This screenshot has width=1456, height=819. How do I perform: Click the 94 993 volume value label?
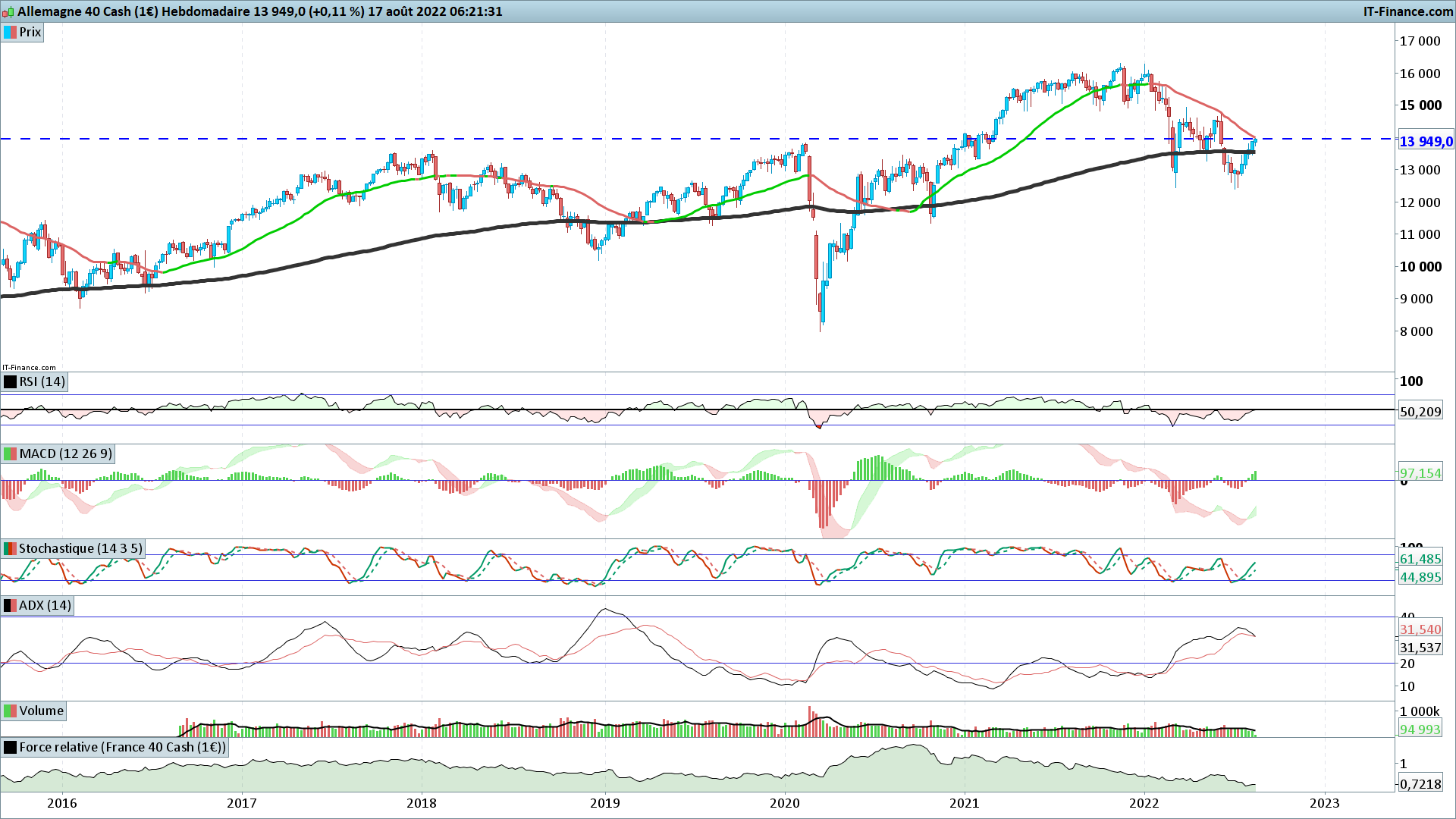click(x=1420, y=730)
